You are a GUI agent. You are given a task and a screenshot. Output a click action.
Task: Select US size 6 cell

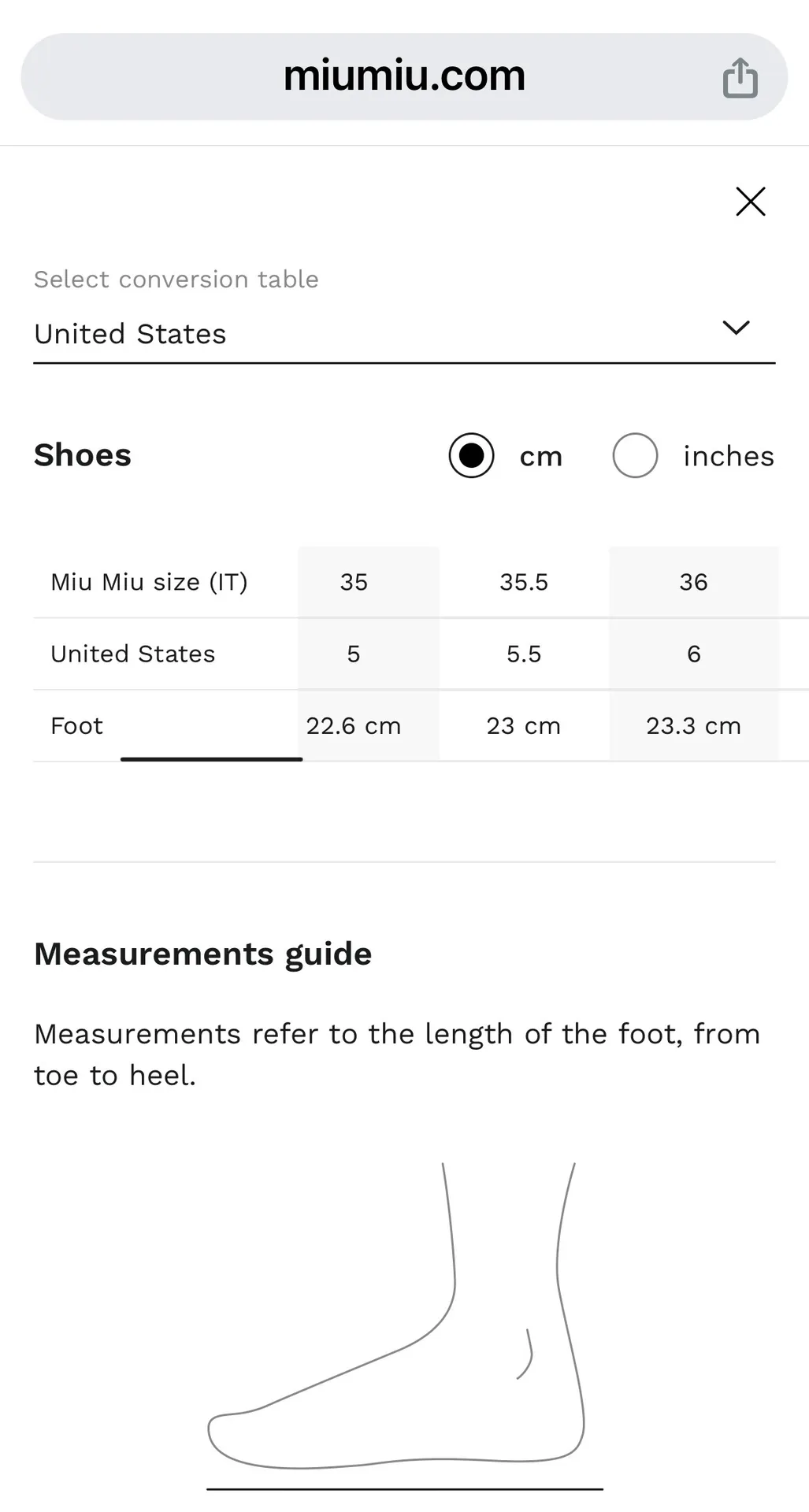click(693, 654)
